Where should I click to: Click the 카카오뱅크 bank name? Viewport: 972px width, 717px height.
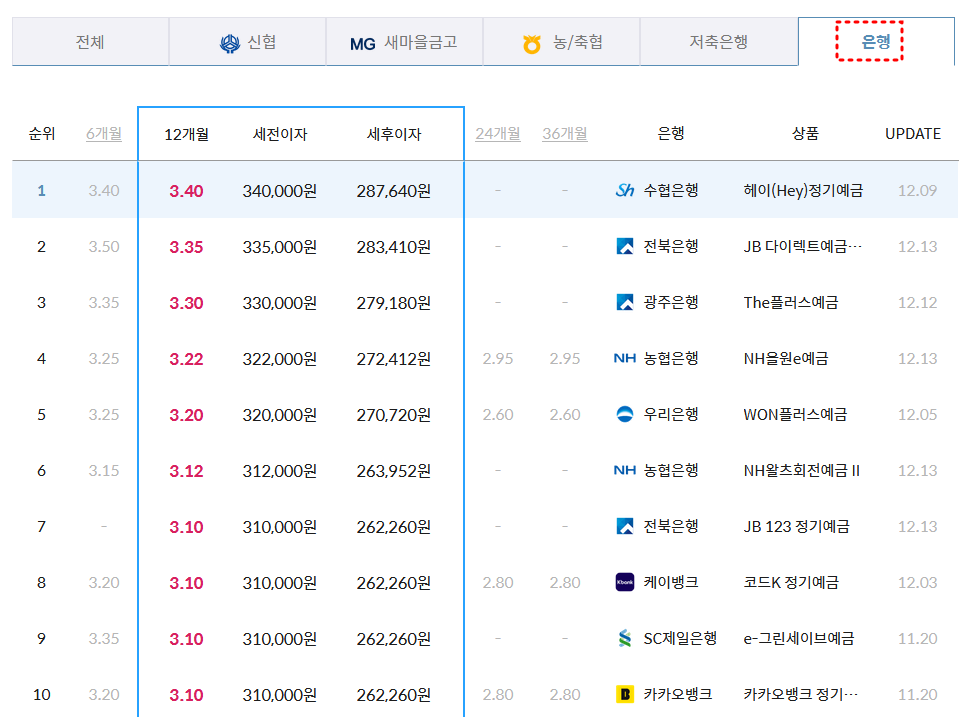pos(678,694)
